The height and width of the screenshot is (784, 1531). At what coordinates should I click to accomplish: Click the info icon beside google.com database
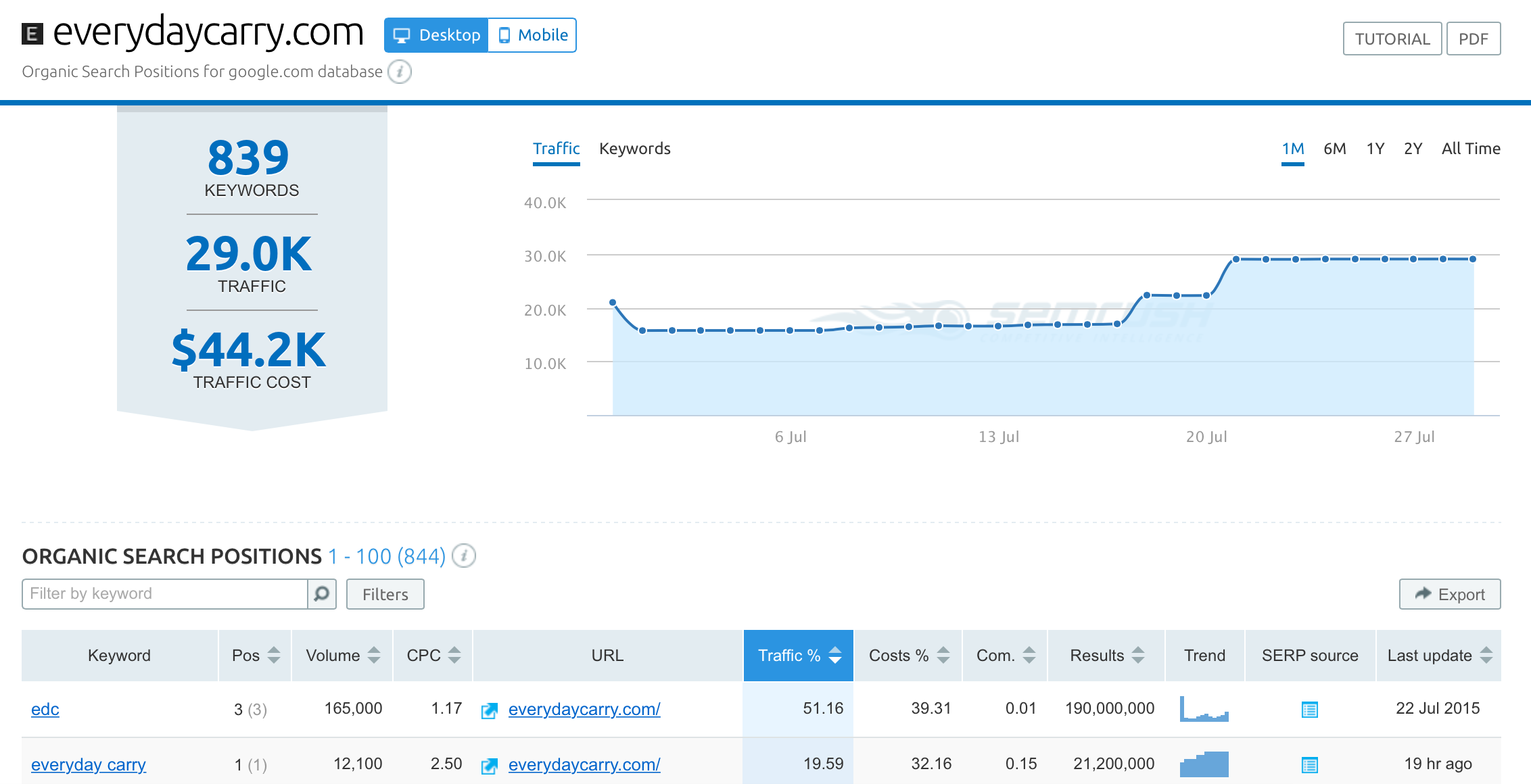400,72
